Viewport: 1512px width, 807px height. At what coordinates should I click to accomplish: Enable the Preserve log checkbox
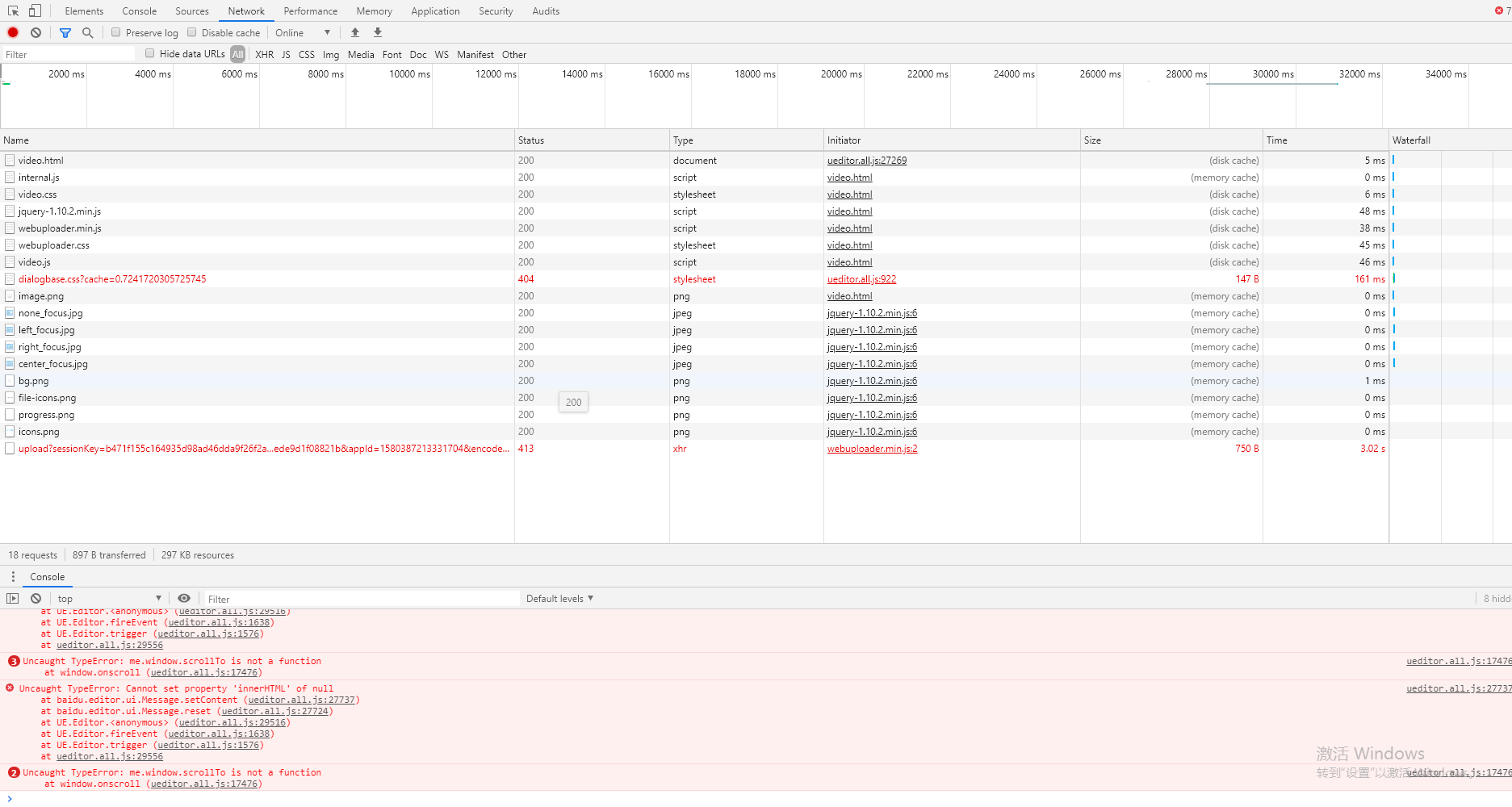coord(116,32)
